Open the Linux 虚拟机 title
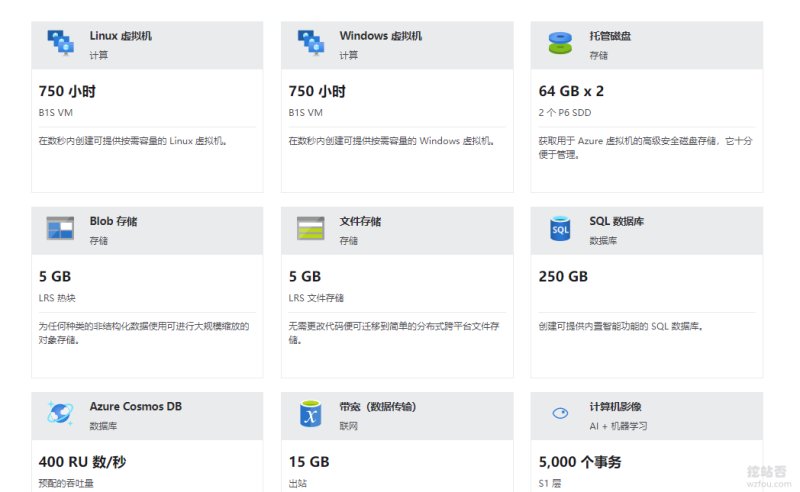Image resolution: width=800 pixels, height=492 pixels. 120,36
